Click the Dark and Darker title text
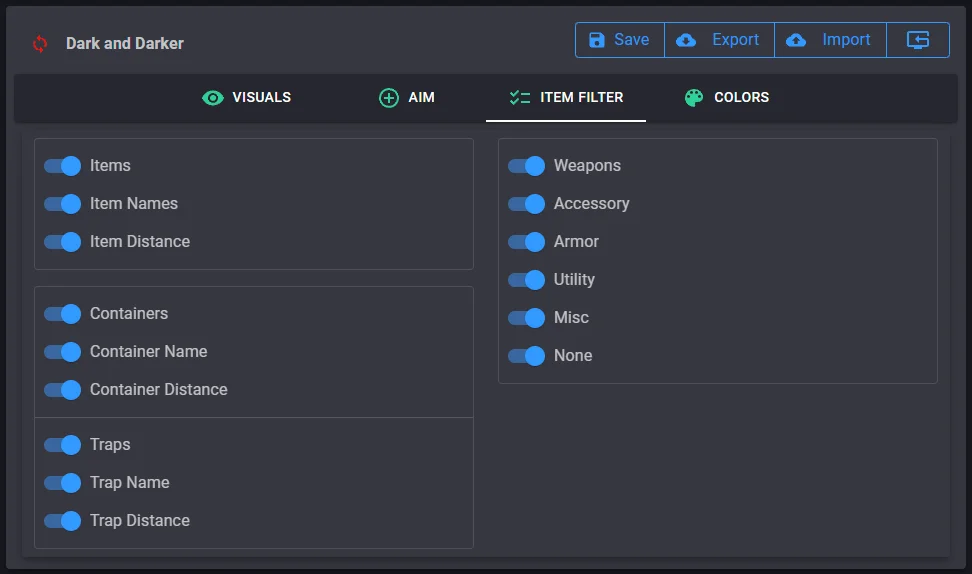The image size is (972, 574). point(125,44)
